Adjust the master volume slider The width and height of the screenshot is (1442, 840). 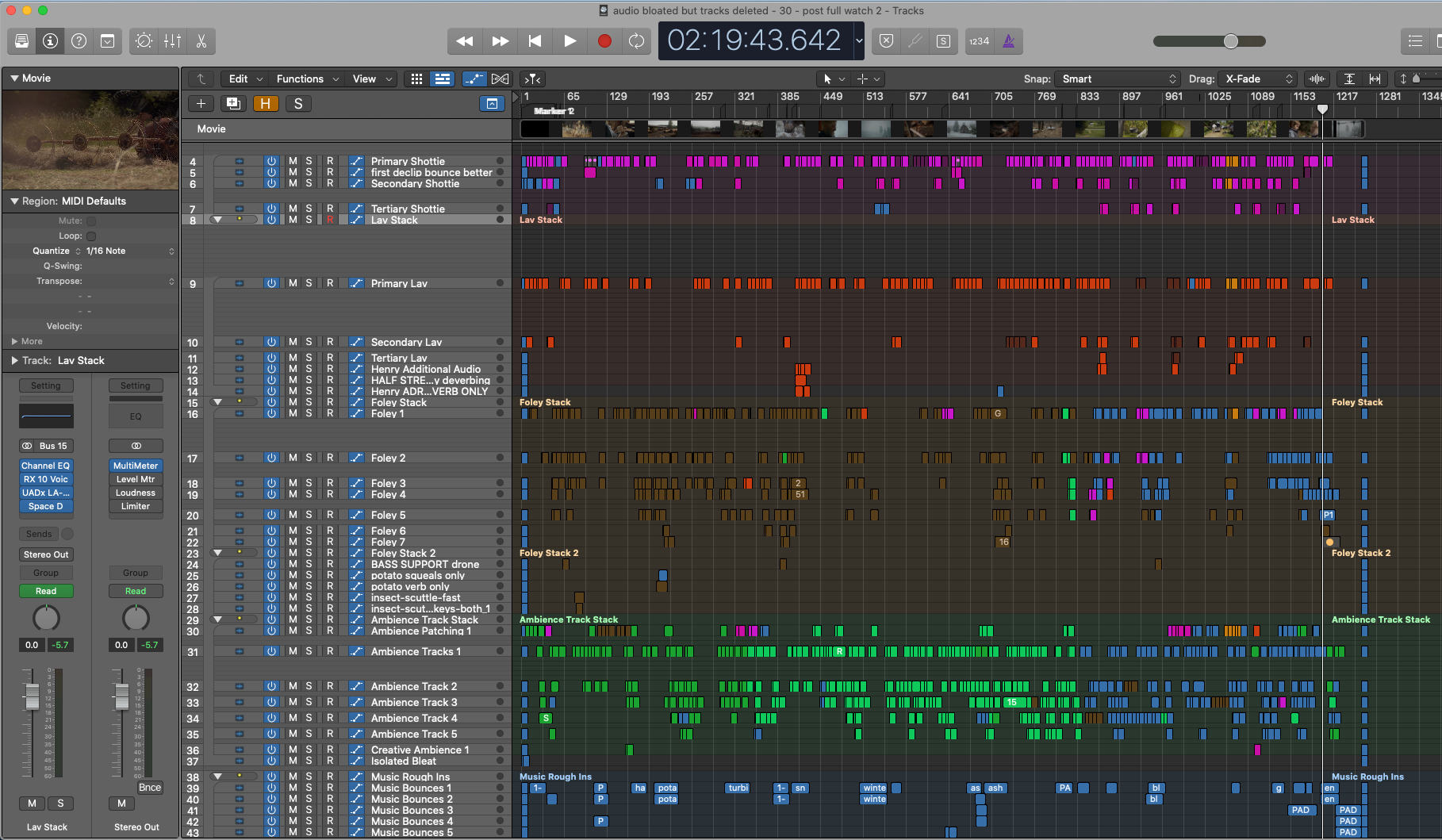(1210, 41)
